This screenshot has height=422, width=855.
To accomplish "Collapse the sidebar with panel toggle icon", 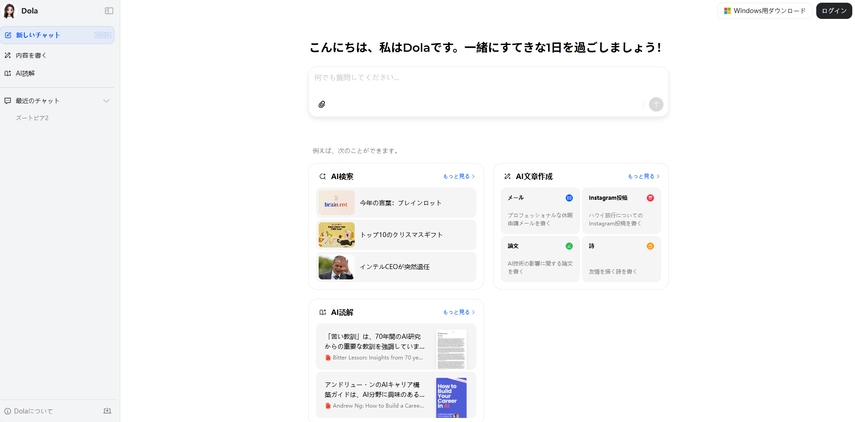I will [x=109, y=11].
